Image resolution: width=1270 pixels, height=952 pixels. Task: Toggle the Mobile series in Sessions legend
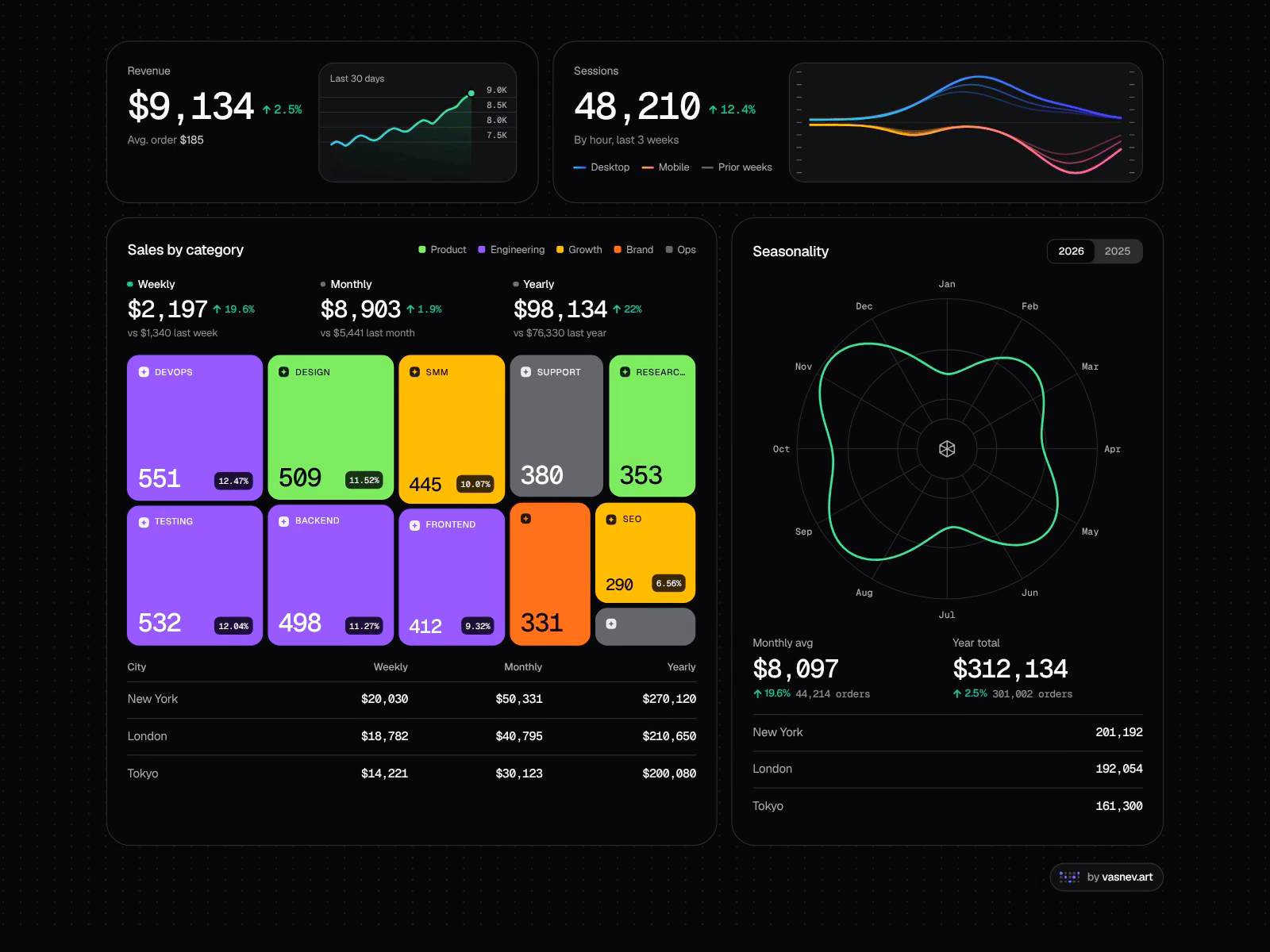coord(666,167)
